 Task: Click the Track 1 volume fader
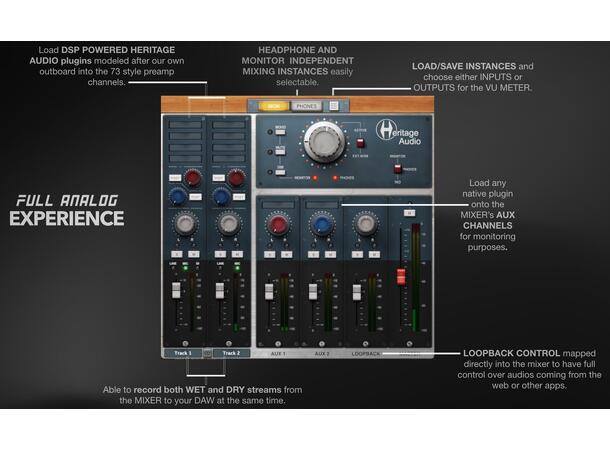click(x=176, y=290)
